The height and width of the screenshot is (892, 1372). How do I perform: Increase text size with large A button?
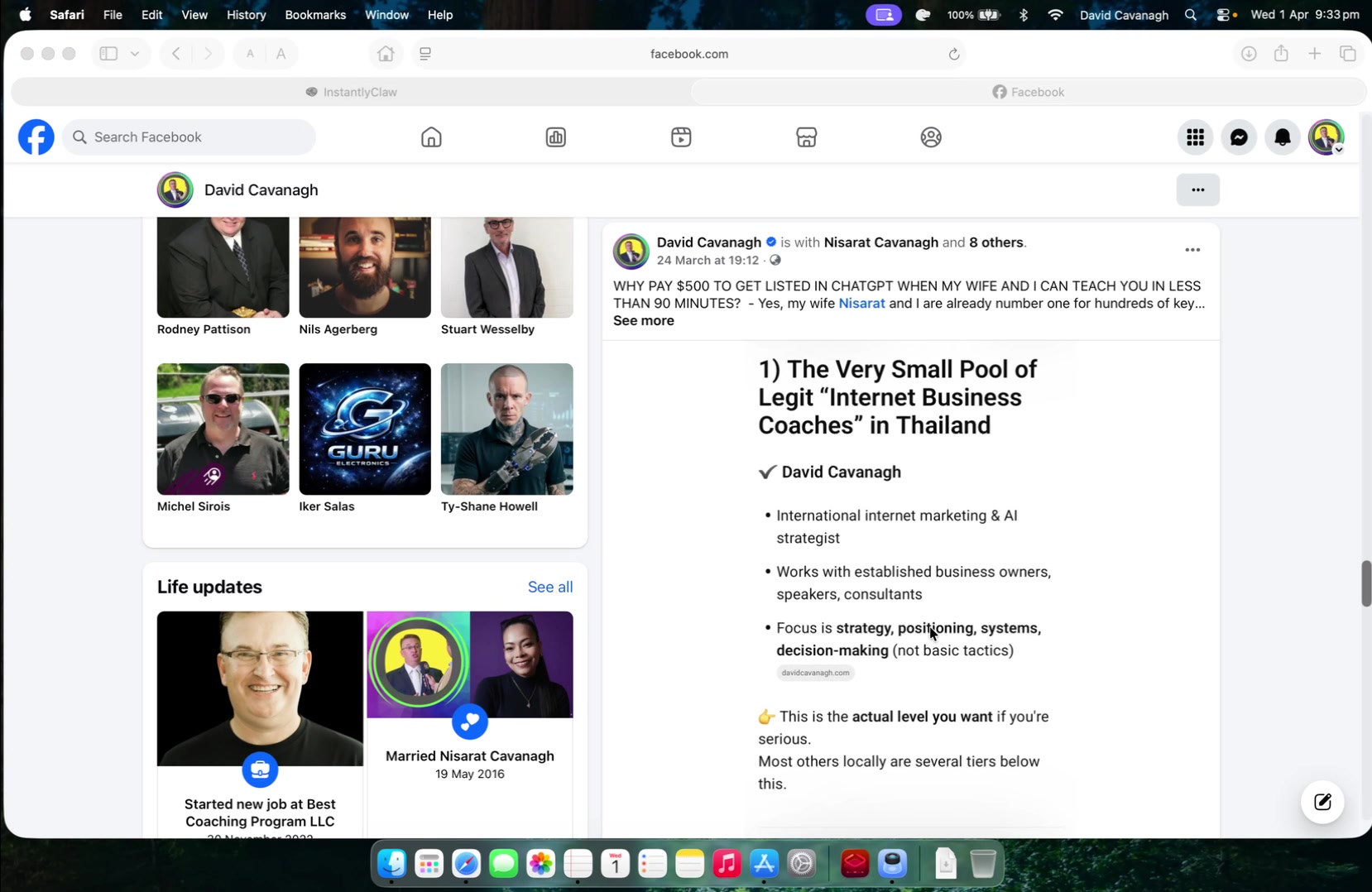point(281,54)
